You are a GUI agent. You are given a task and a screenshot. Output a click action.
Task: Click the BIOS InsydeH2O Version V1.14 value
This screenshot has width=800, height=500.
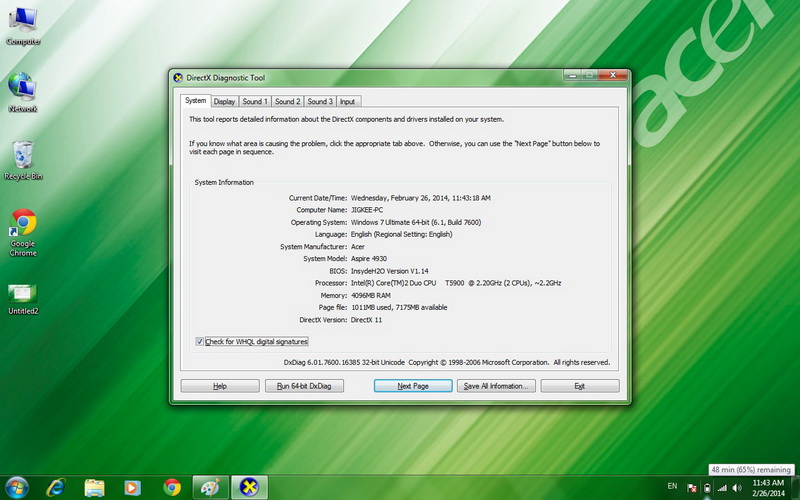390,271
